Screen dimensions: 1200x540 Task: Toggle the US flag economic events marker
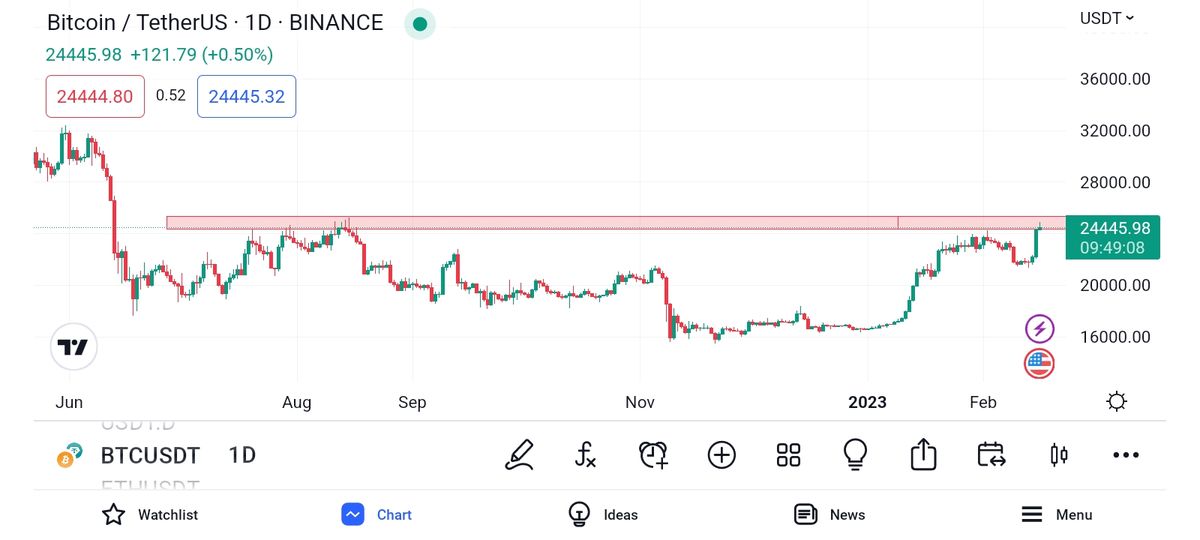point(1040,363)
